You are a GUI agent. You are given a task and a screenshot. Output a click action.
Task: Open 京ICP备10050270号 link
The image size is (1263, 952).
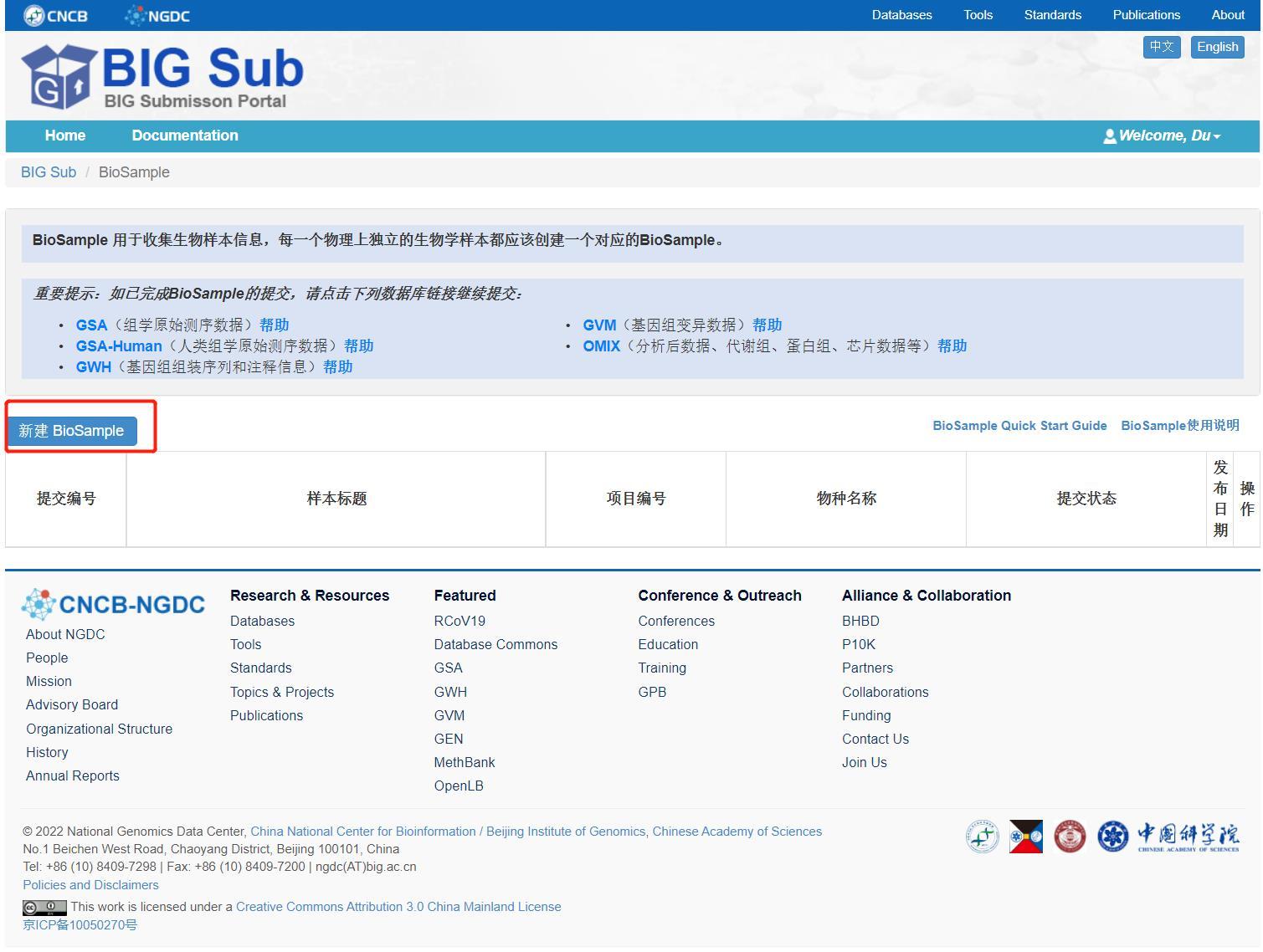80,925
